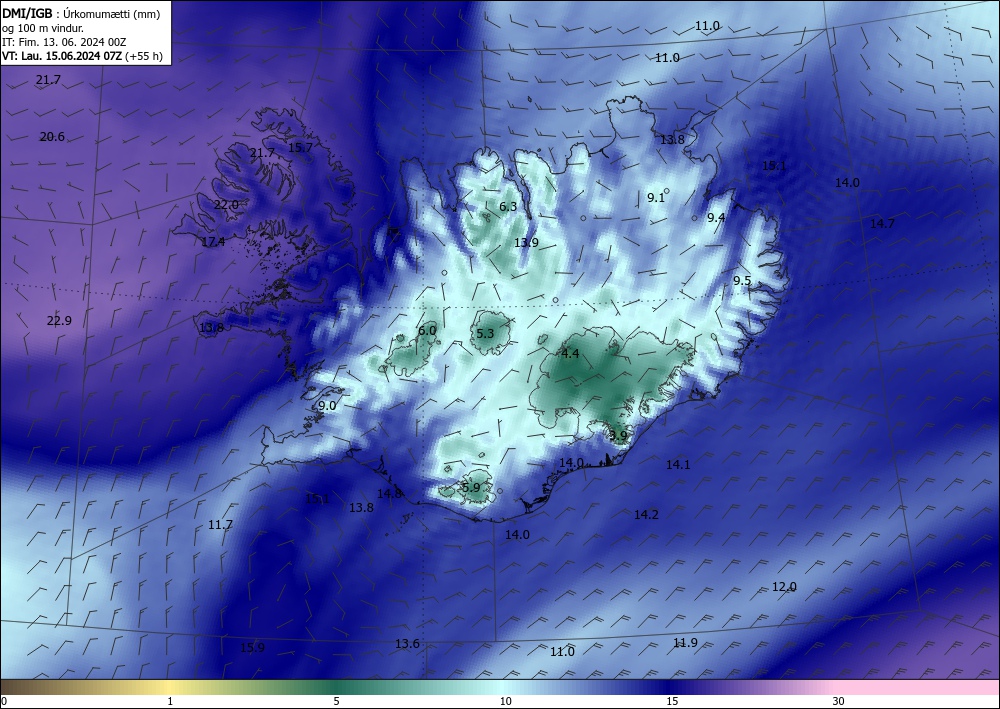Image resolution: width=1000 pixels, height=709 pixels.
Task: Click the 11.7 value label
Action: 220,525
